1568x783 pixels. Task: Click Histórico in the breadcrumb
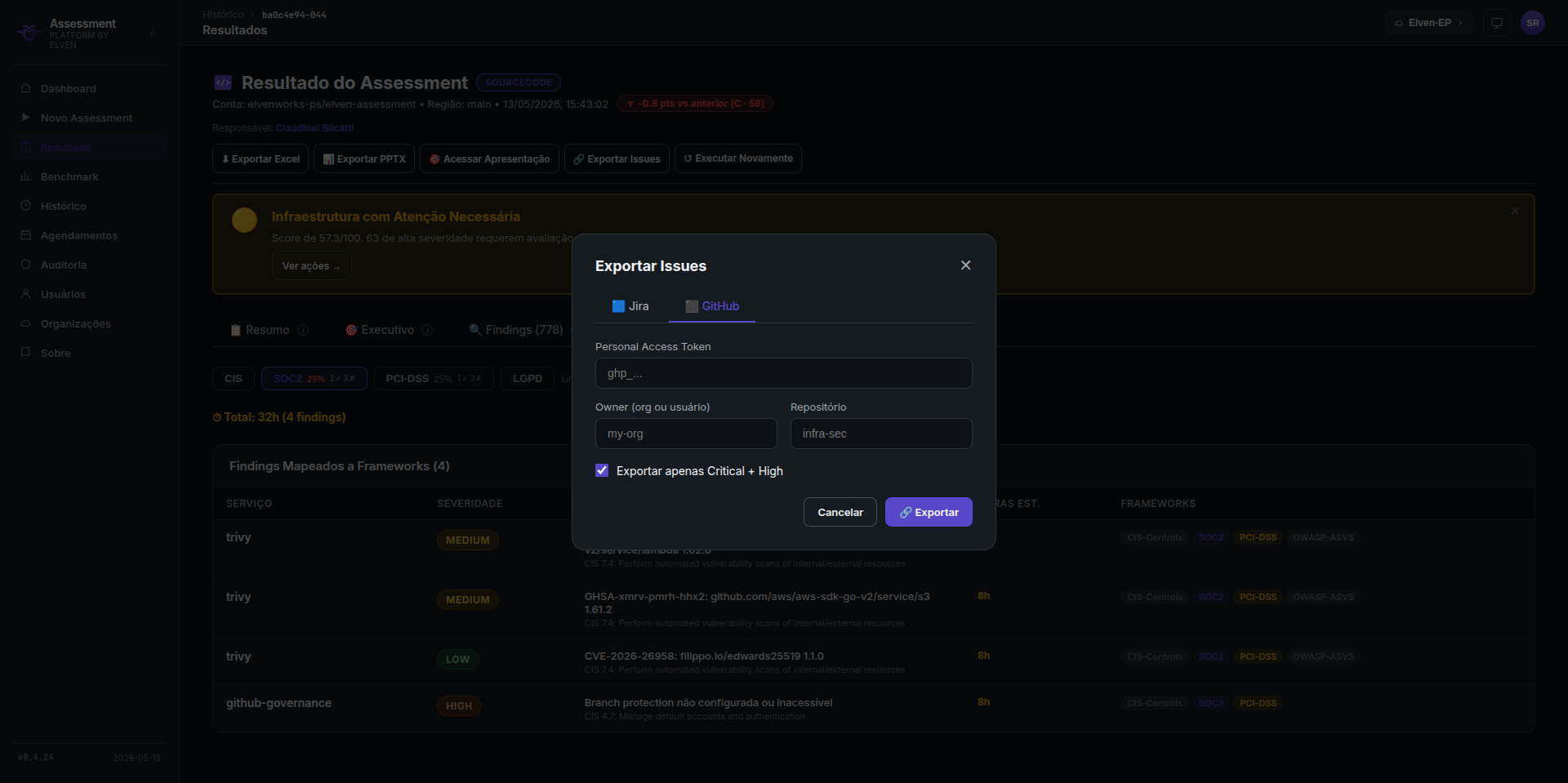coord(223,15)
